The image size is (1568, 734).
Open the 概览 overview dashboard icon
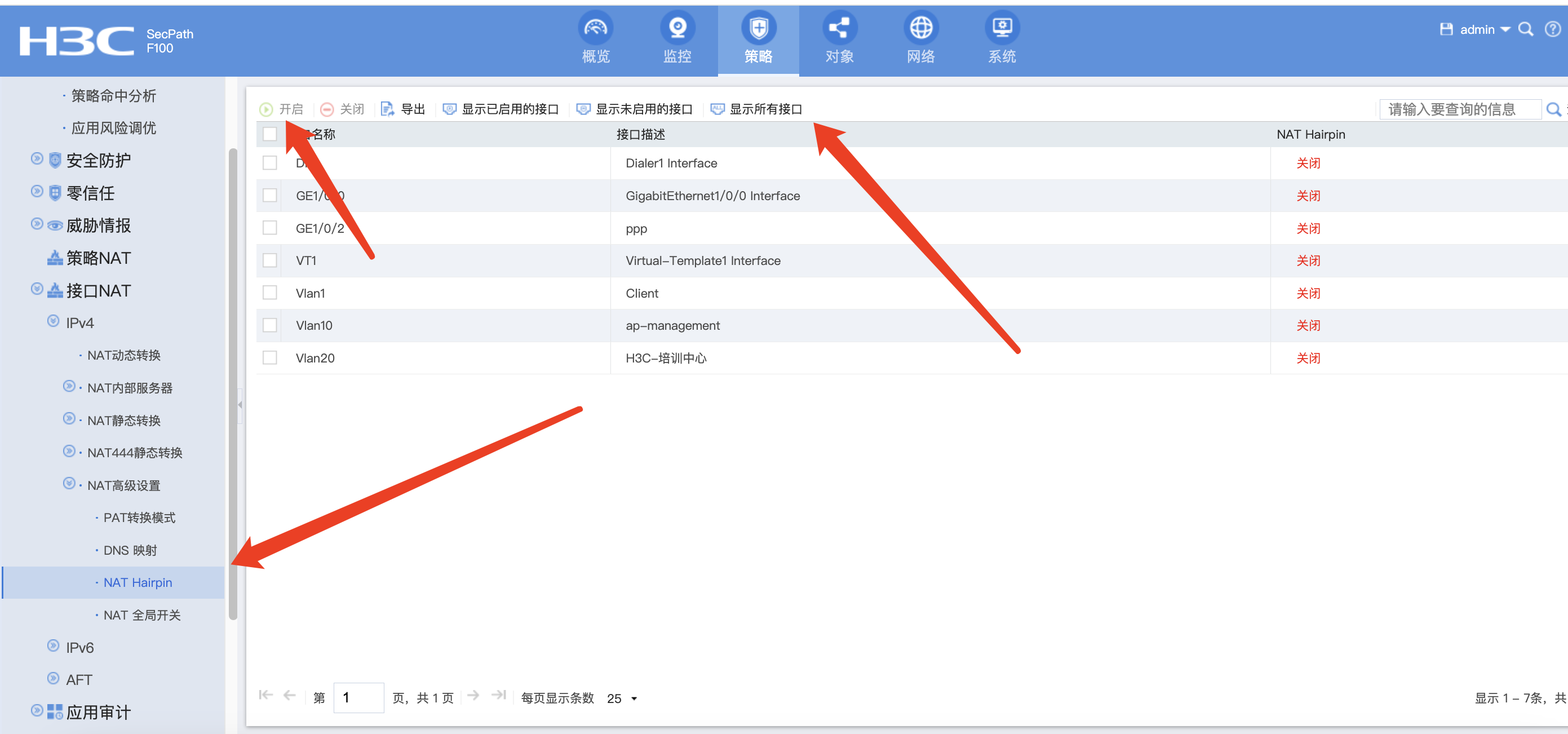click(595, 29)
